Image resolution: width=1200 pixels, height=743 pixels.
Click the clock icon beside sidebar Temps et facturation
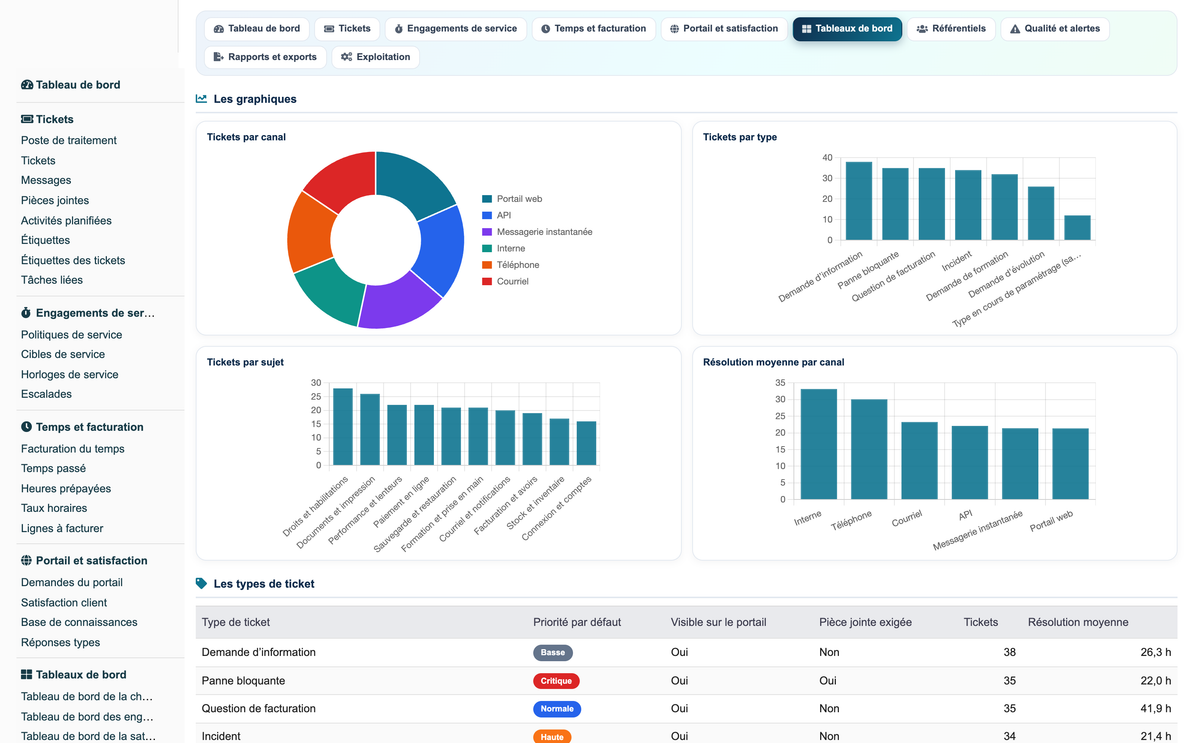pyautogui.click(x=27, y=427)
